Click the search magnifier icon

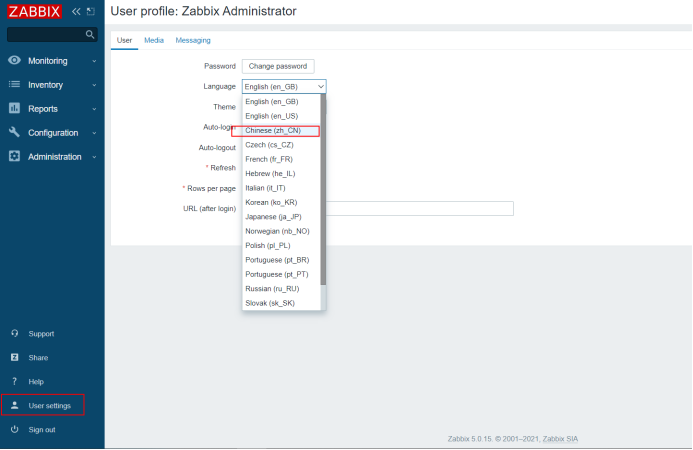(90, 34)
